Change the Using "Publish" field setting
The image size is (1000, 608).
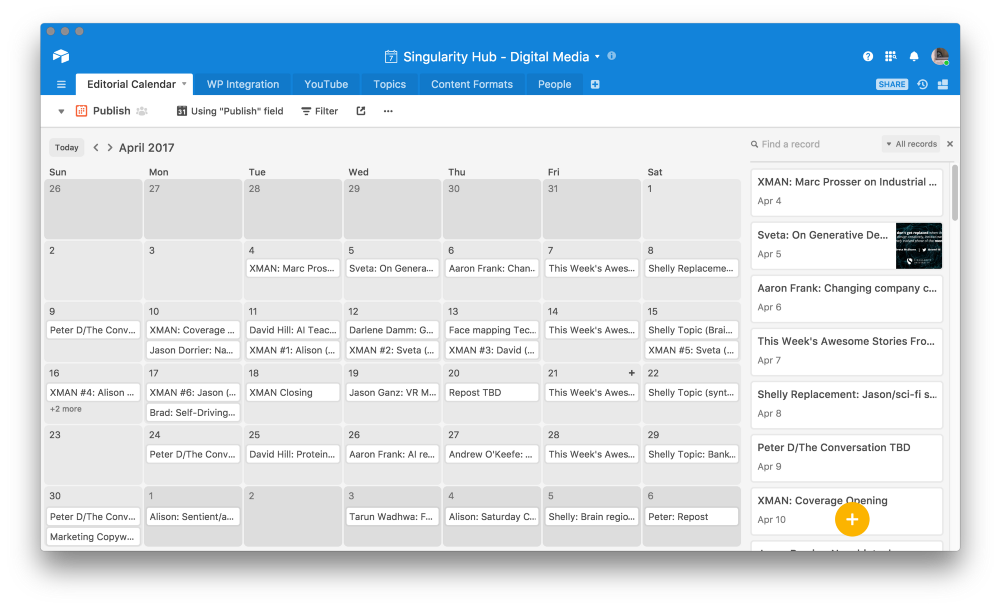click(x=230, y=111)
